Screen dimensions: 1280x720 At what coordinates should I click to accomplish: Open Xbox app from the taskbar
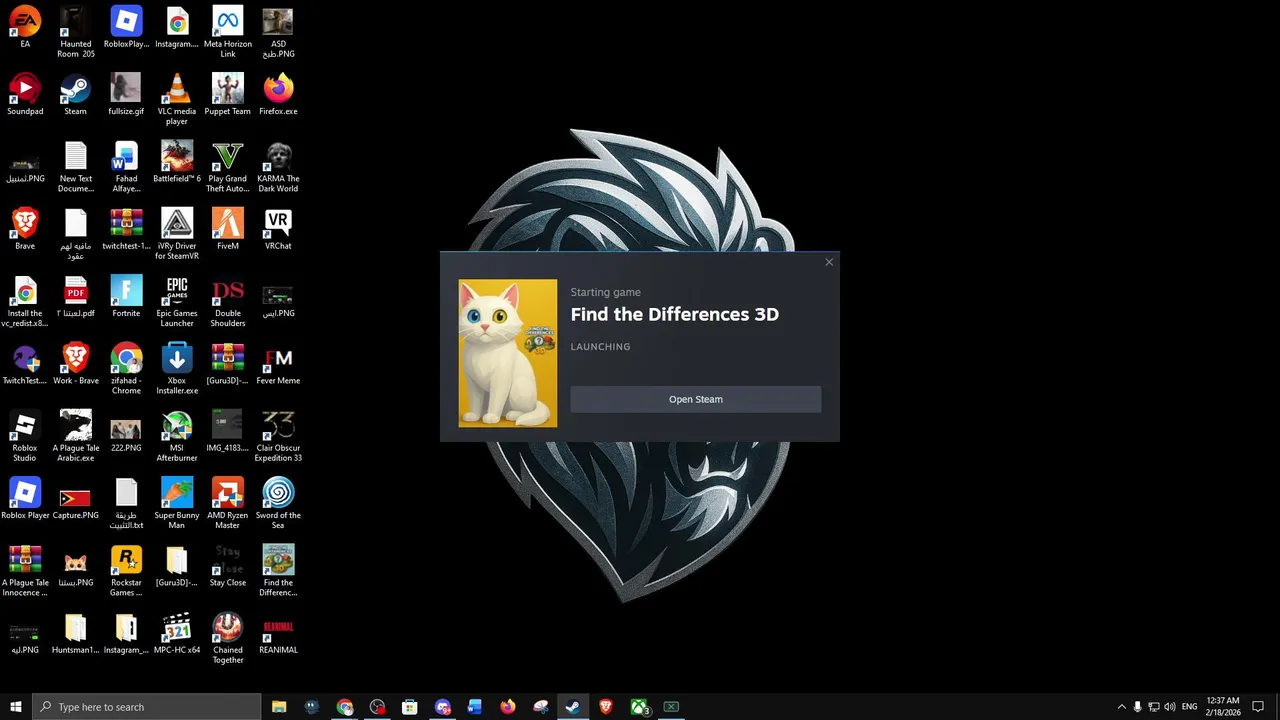(x=639, y=707)
